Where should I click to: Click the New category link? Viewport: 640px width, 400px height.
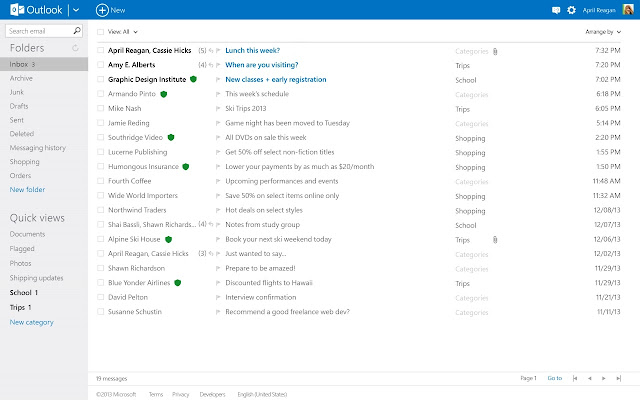coord(31,322)
